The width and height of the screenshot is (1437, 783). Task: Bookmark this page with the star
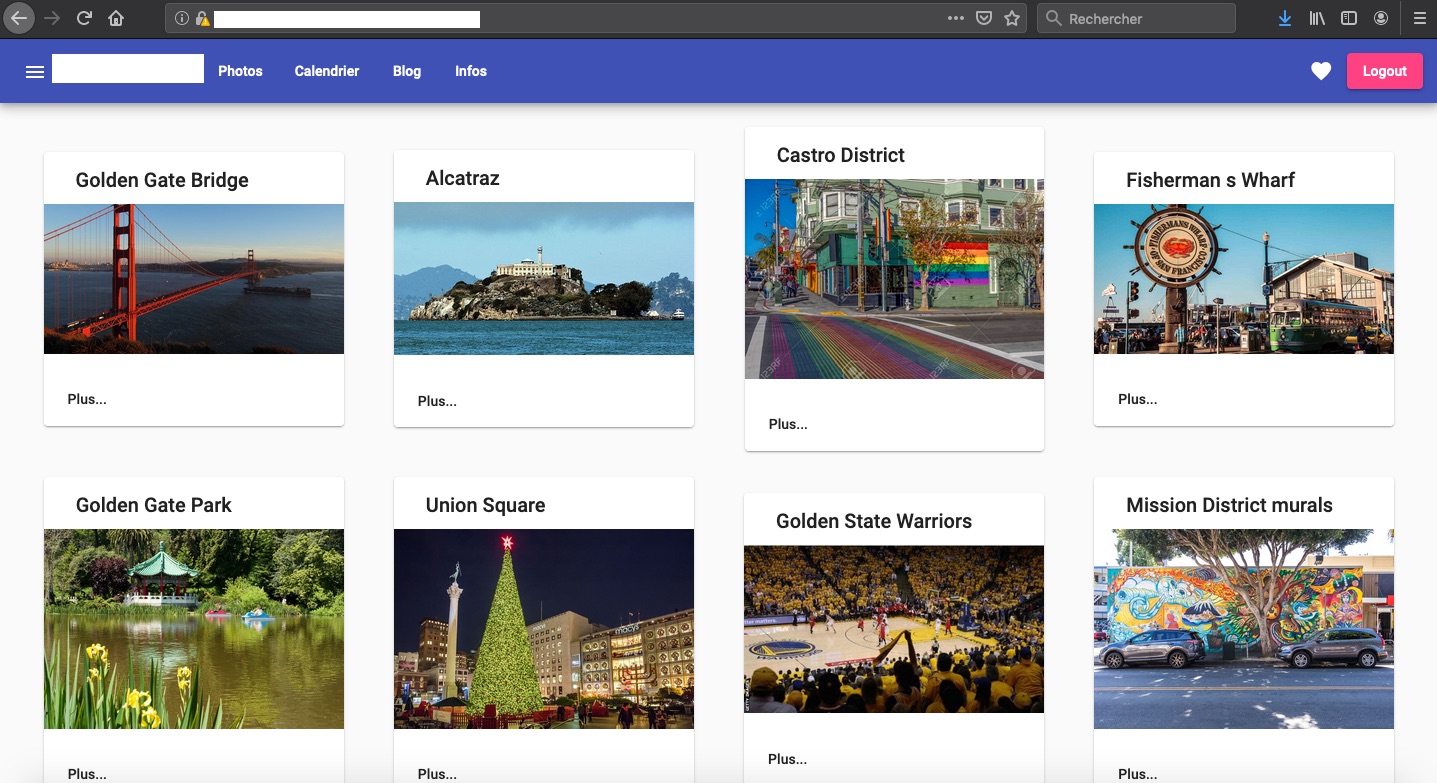click(x=1011, y=17)
